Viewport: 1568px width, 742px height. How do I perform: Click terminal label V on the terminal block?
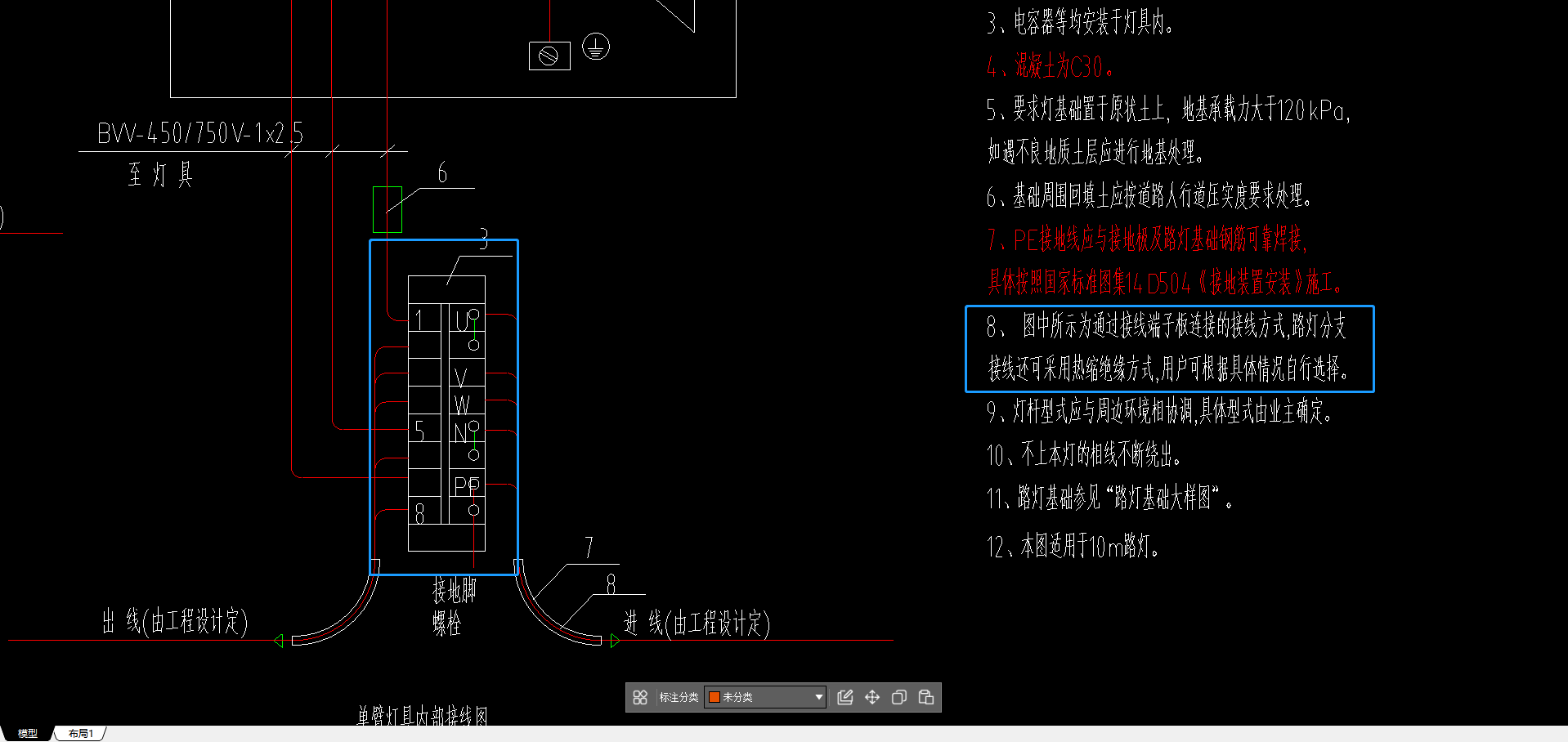(460, 377)
